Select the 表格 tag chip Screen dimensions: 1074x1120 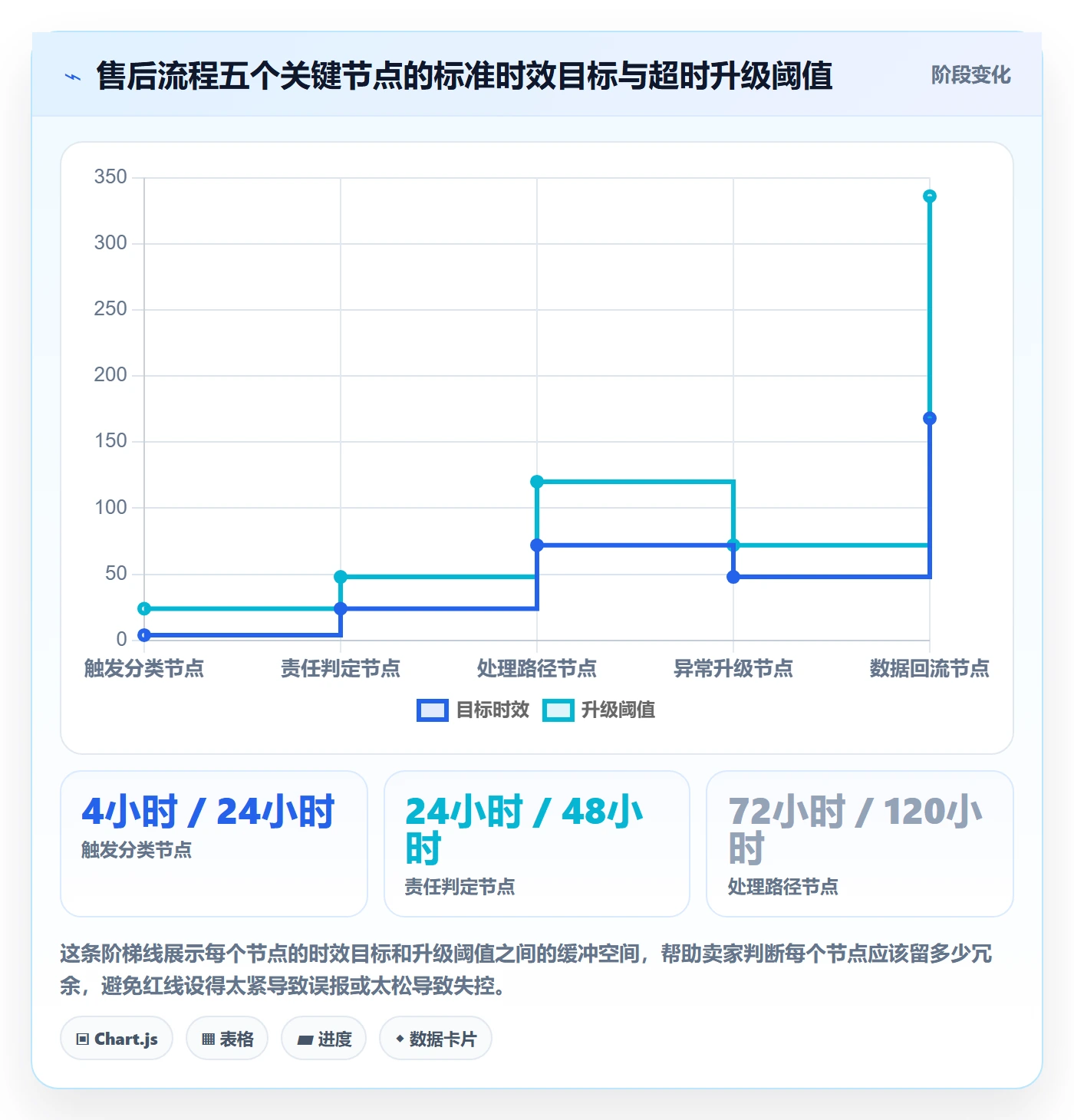[x=227, y=1039]
